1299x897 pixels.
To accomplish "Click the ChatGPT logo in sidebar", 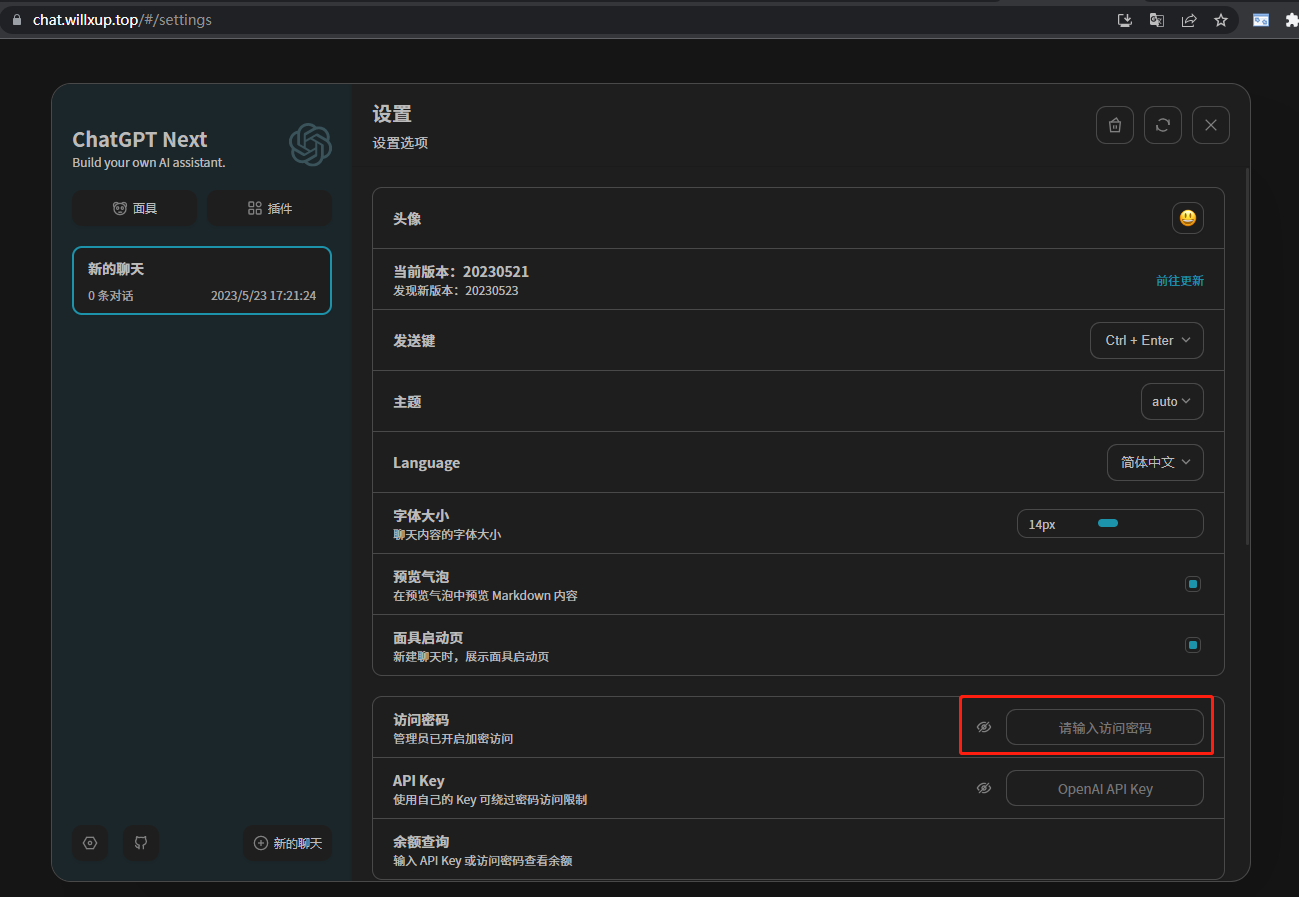I will click(310, 145).
